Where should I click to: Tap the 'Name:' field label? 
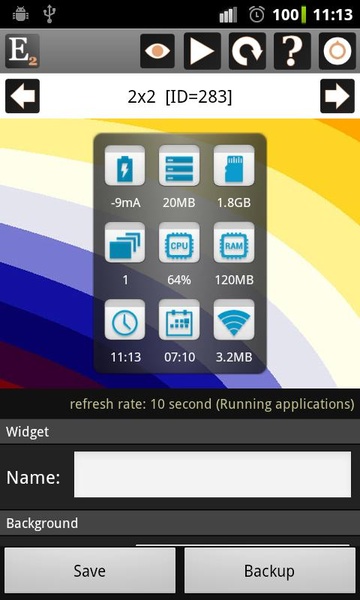click(x=33, y=478)
